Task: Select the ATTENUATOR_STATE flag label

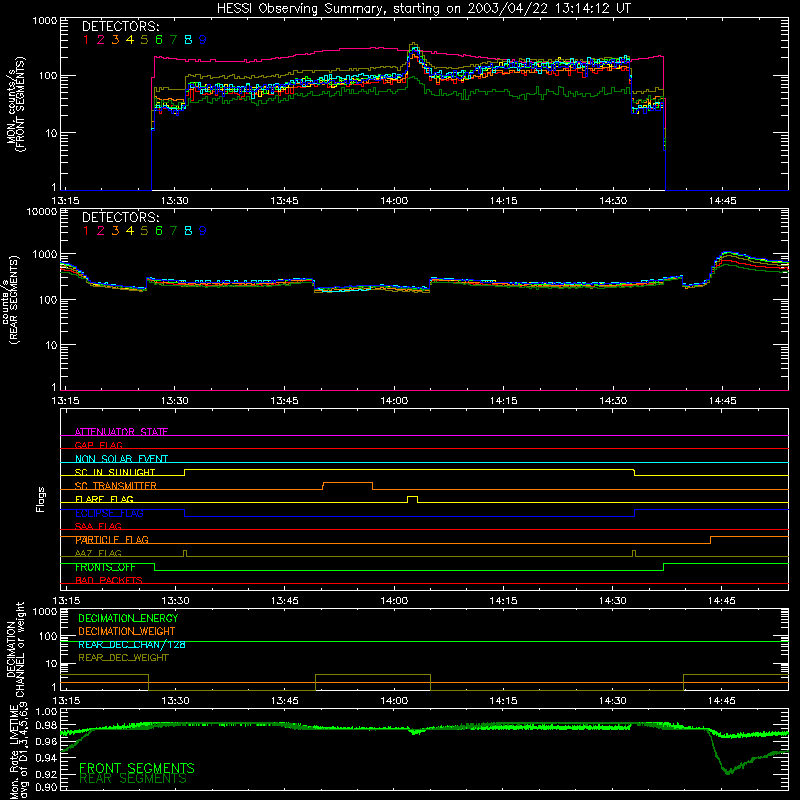Action: [121, 432]
